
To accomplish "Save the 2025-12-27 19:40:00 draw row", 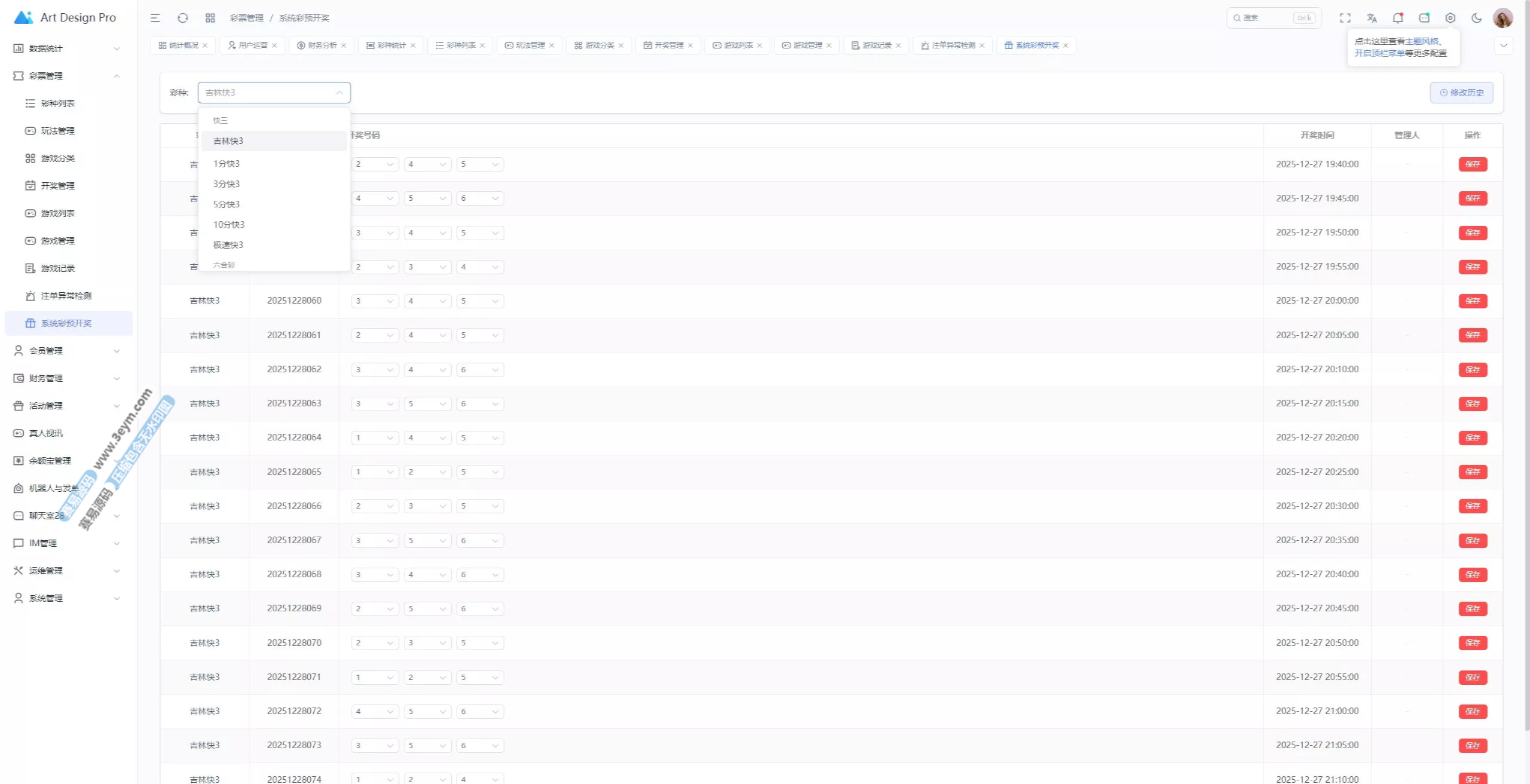I will 1473,164.
